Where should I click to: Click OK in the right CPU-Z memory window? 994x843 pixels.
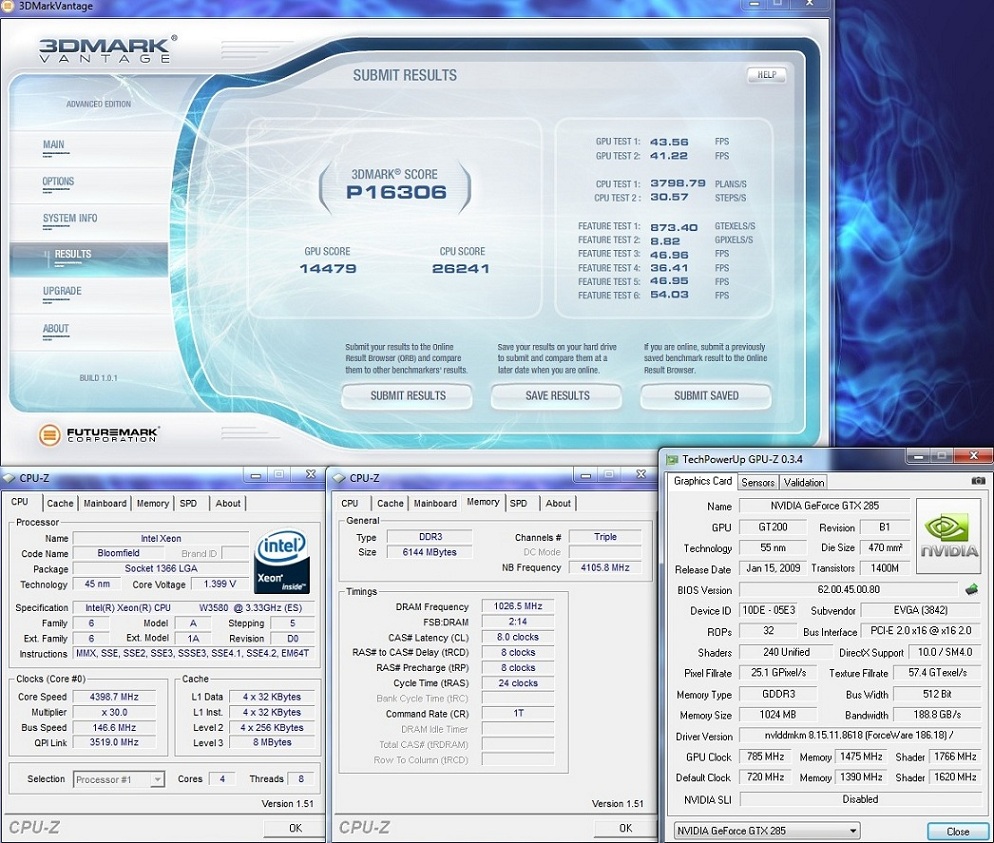point(626,828)
